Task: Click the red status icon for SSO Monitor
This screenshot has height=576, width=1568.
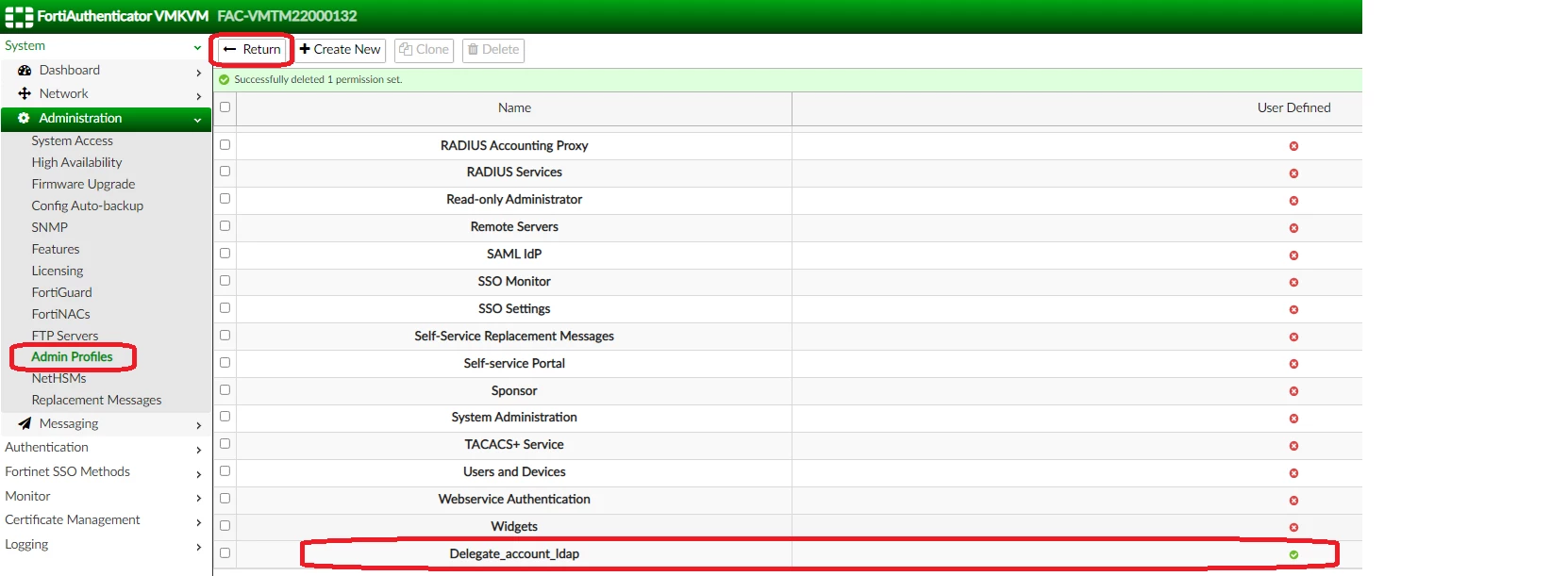Action: coord(1293,283)
